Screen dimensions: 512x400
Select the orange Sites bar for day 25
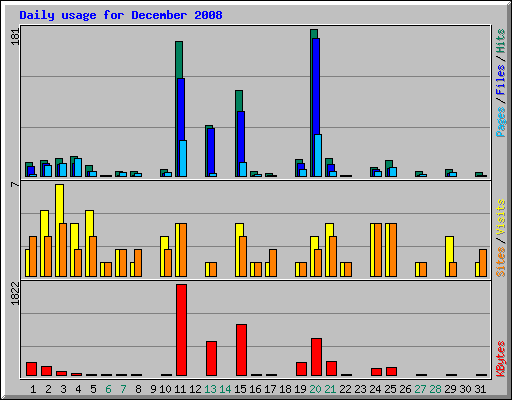[x=393, y=250]
